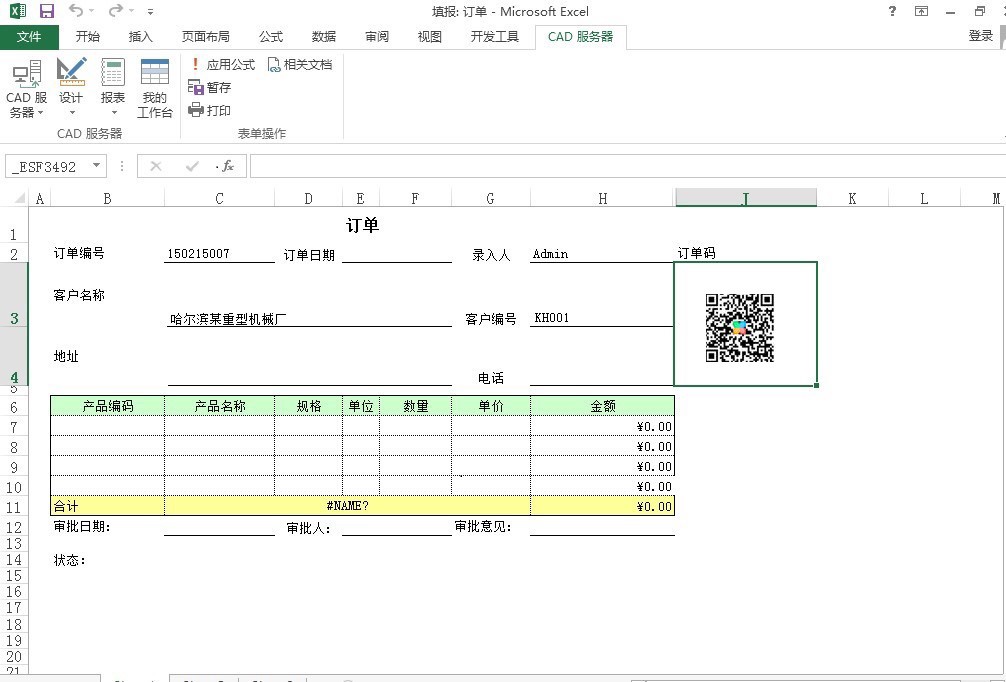
Task: Click the Save icon in quick access toolbar
Action: (46, 11)
